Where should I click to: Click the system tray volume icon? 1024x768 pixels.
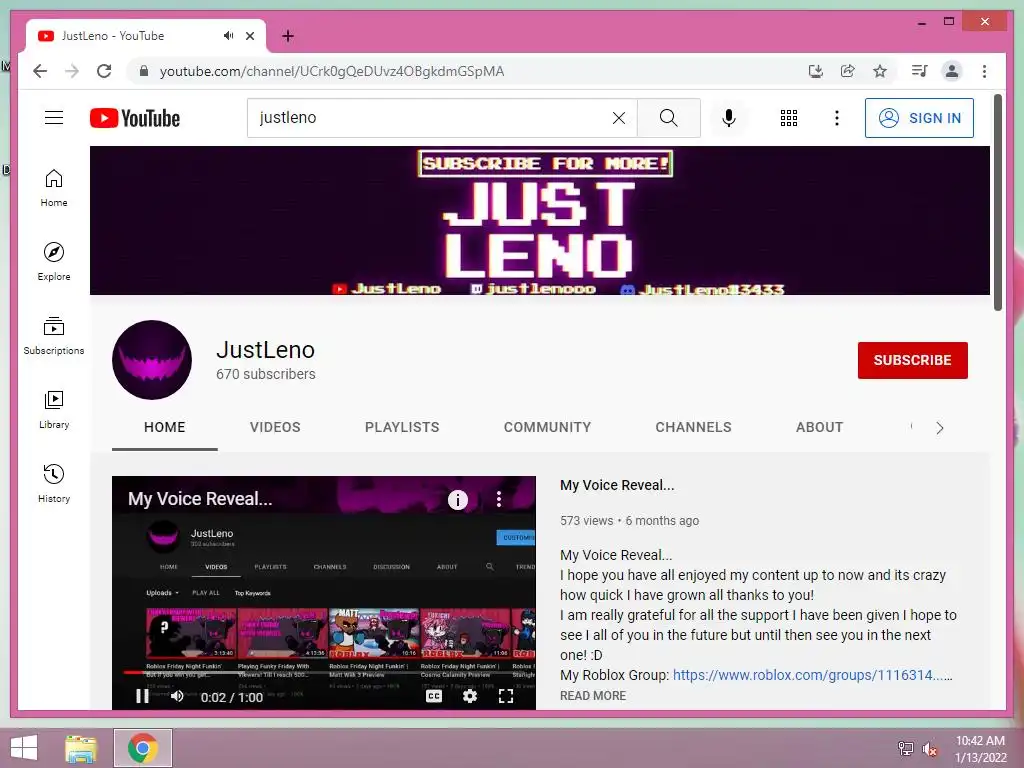pos(930,749)
